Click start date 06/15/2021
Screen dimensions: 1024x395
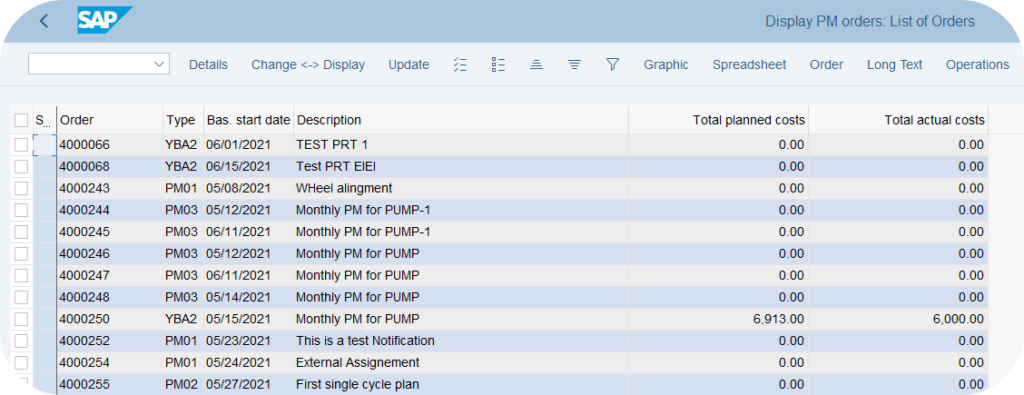tap(238, 166)
